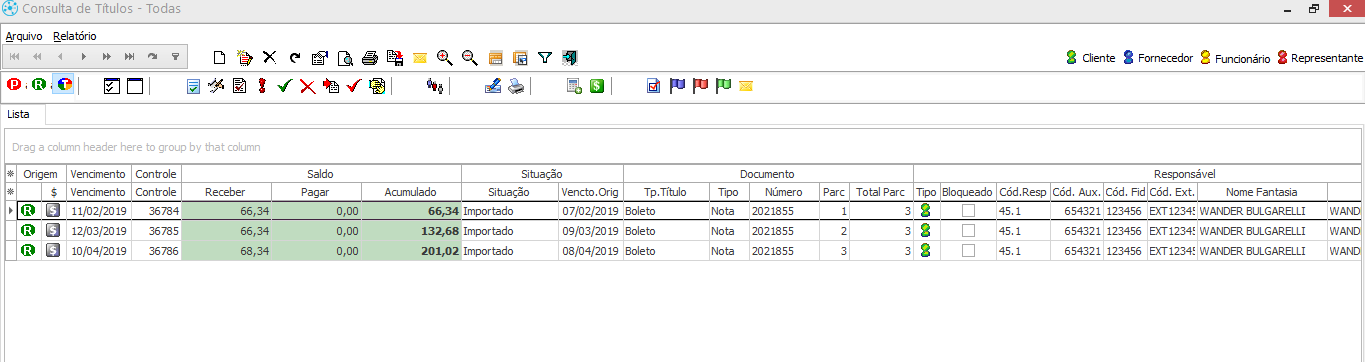
Task: Click the Receber value 68,34
Action: click(226, 250)
